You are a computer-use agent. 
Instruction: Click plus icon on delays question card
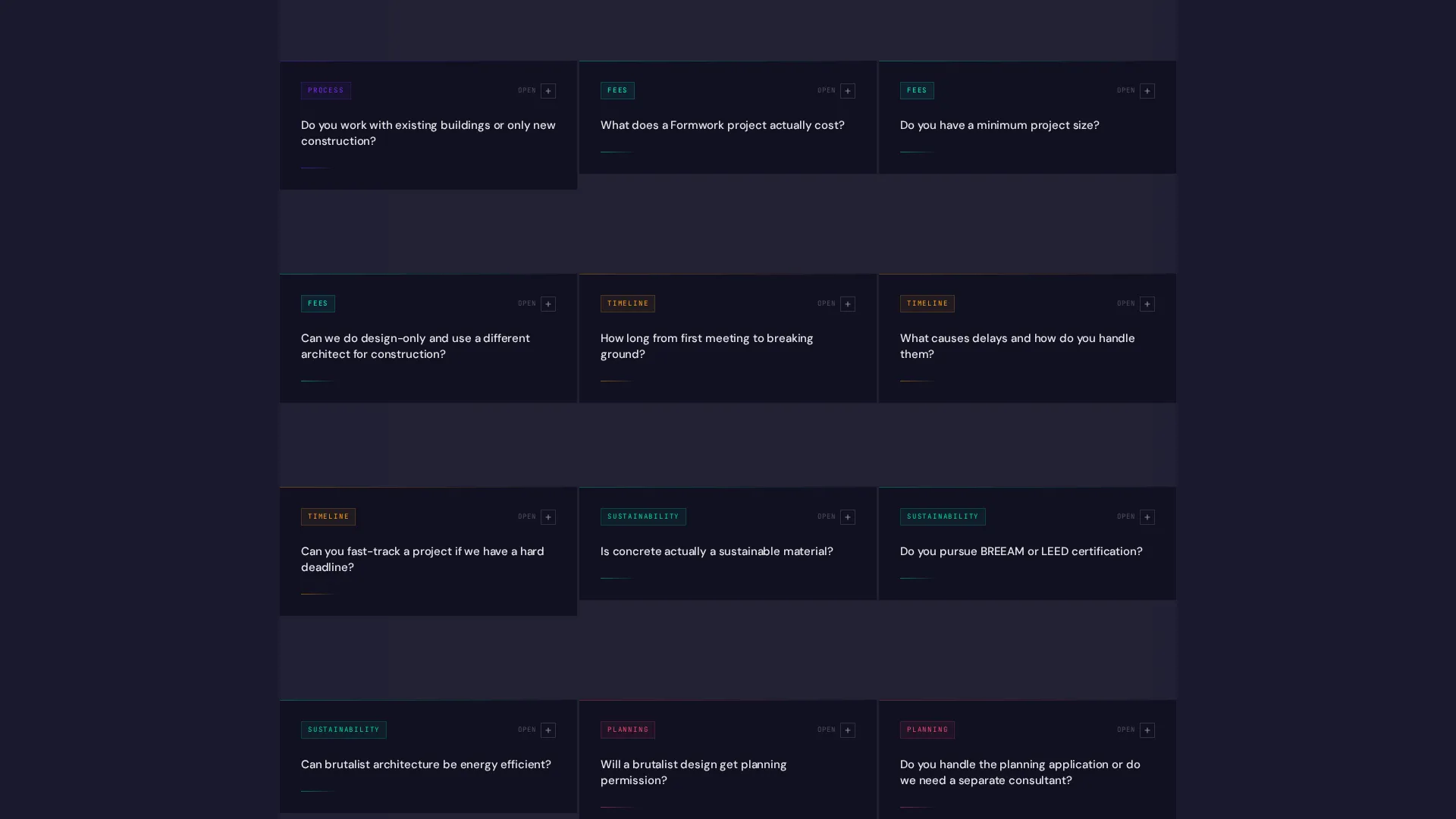tap(1147, 304)
